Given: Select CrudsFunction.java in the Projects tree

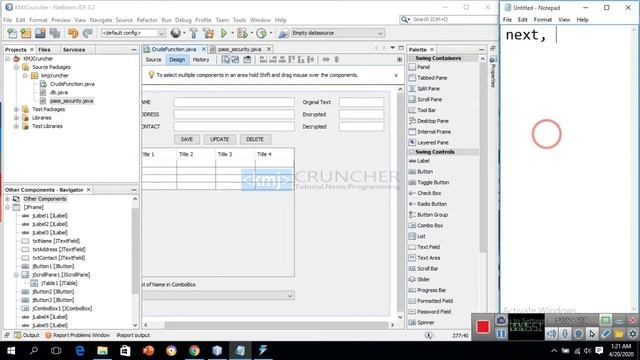Looking at the screenshot, I should 72,84.
